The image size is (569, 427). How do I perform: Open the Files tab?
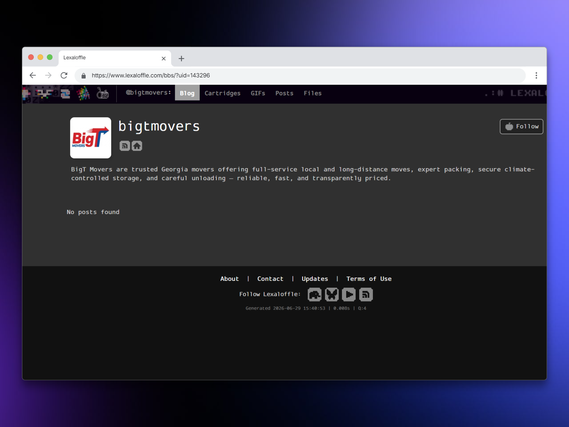pyautogui.click(x=312, y=93)
